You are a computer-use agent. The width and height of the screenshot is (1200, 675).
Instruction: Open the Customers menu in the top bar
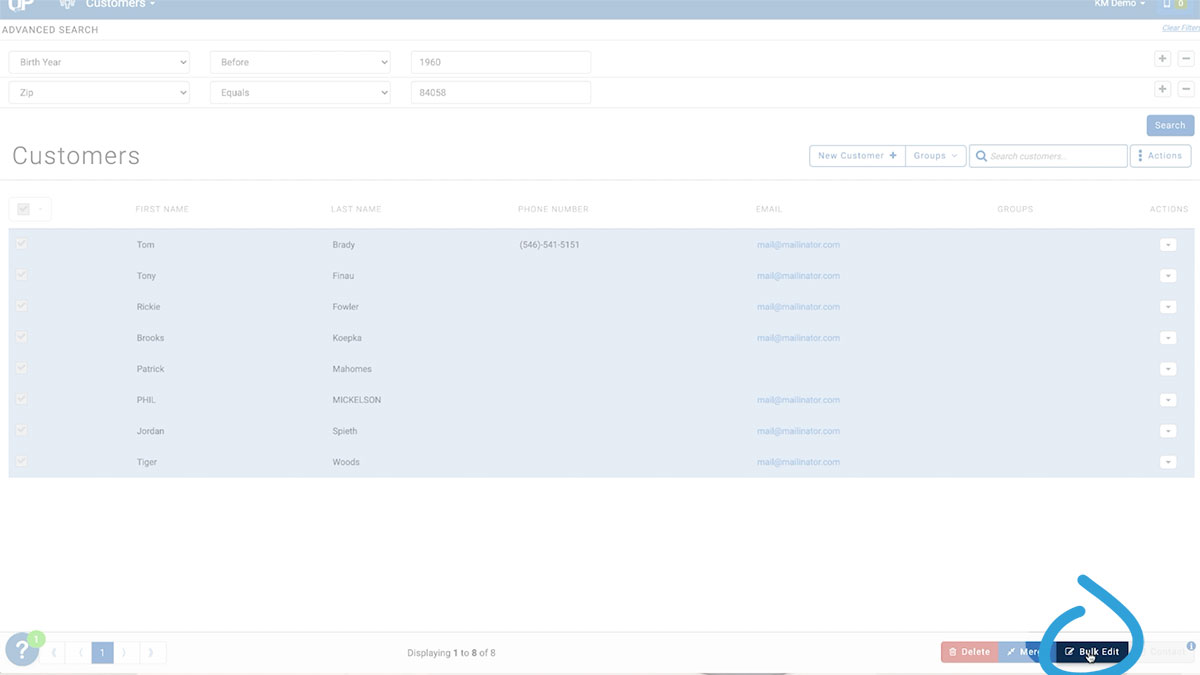point(121,4)
